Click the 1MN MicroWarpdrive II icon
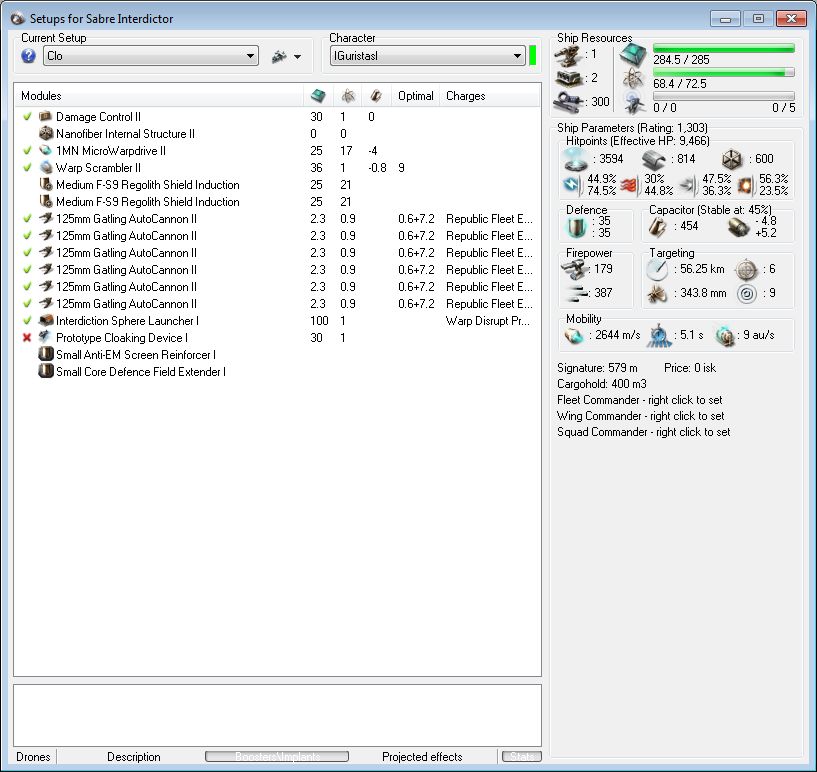 [46, 151]
